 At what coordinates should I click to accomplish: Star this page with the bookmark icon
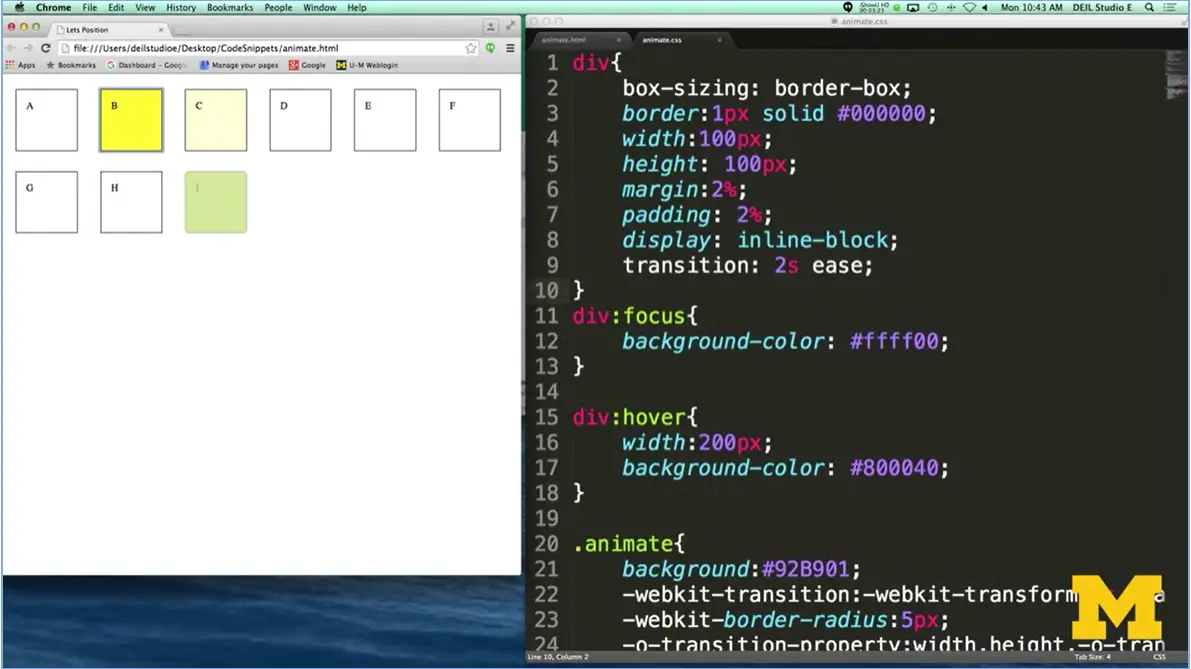471,48
